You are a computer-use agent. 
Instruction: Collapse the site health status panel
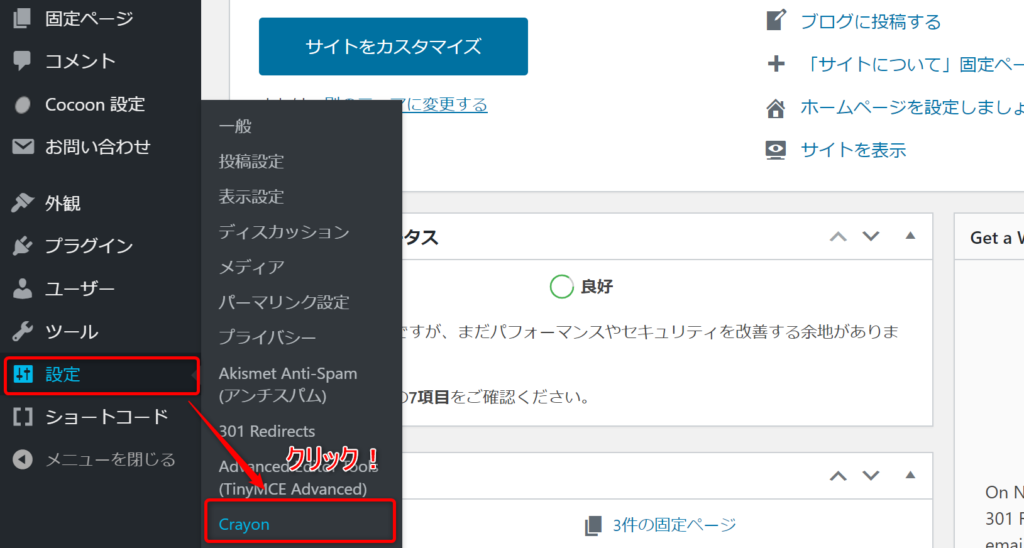[x=910, y=236]
